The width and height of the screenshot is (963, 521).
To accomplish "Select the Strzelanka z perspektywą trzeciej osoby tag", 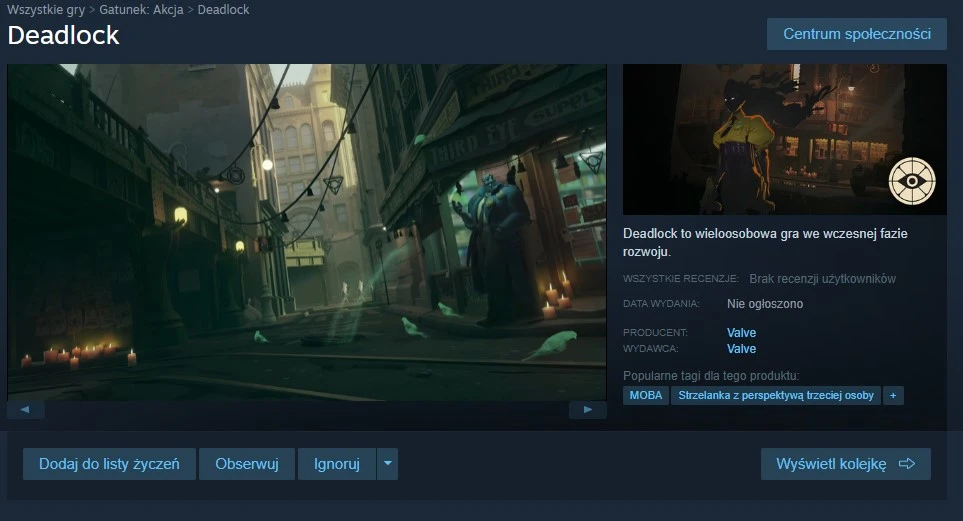I will point(776,395).
